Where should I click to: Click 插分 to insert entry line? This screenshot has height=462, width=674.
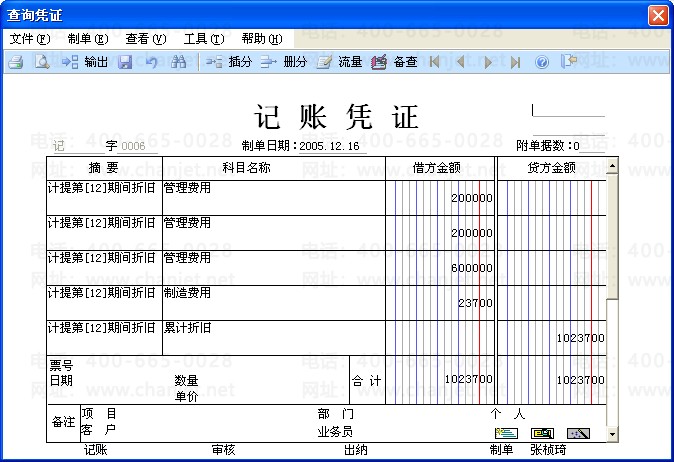229,62
